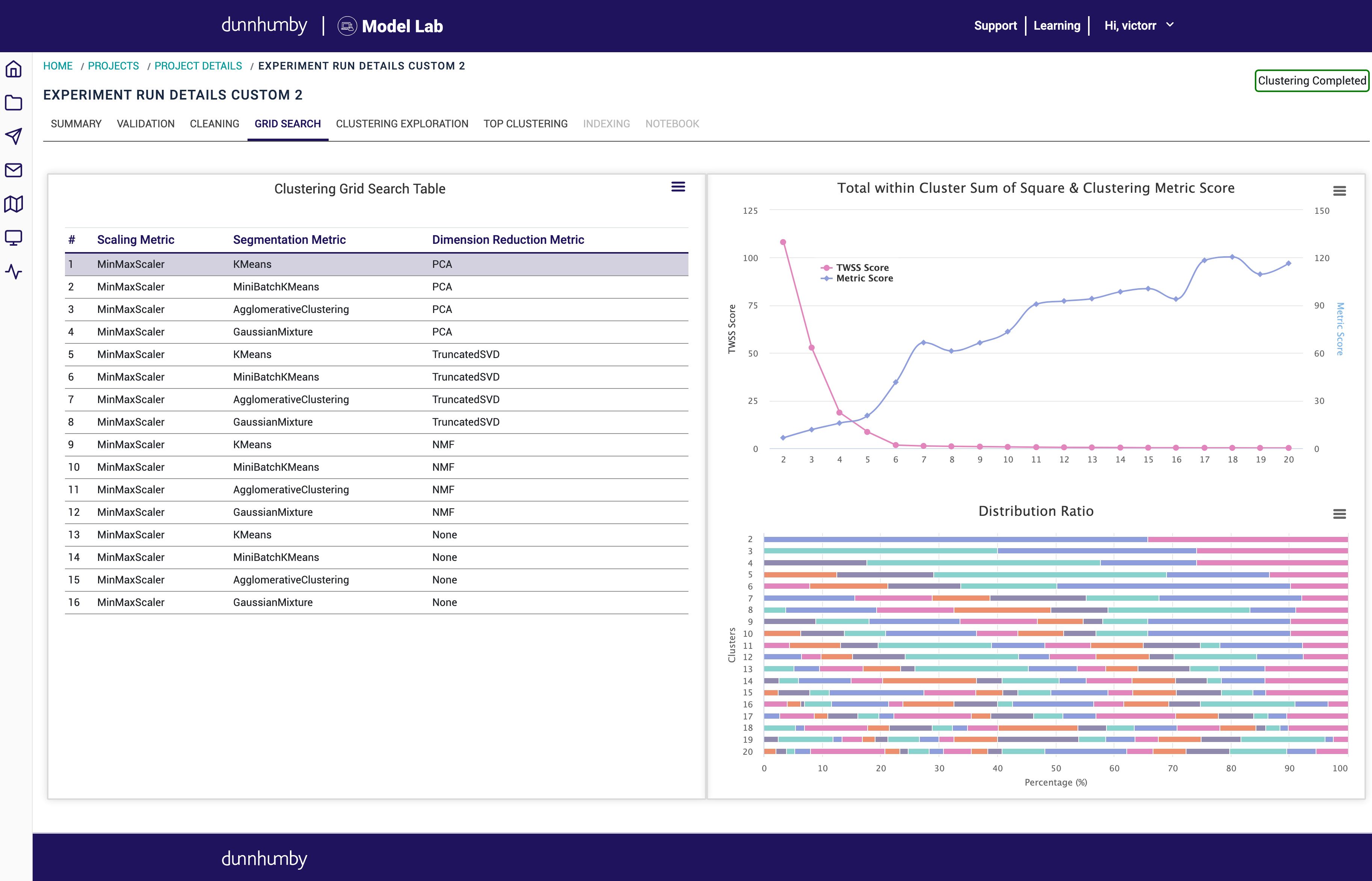This screenshot has height=881, width=1372.
Task: Expand the Hi, victorr user menu
Action: pos(1139,25)
